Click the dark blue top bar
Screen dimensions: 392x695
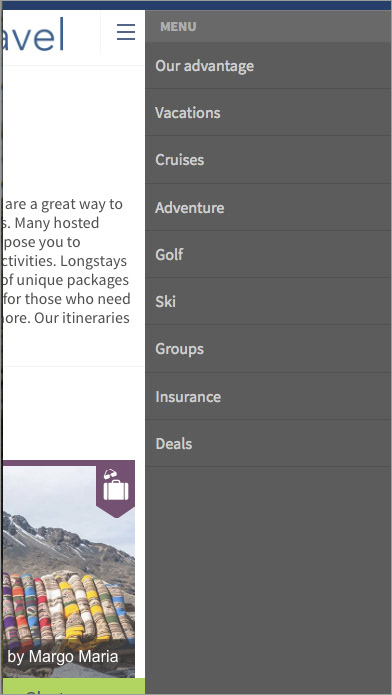pyautogui.click(x=197, y=5)
